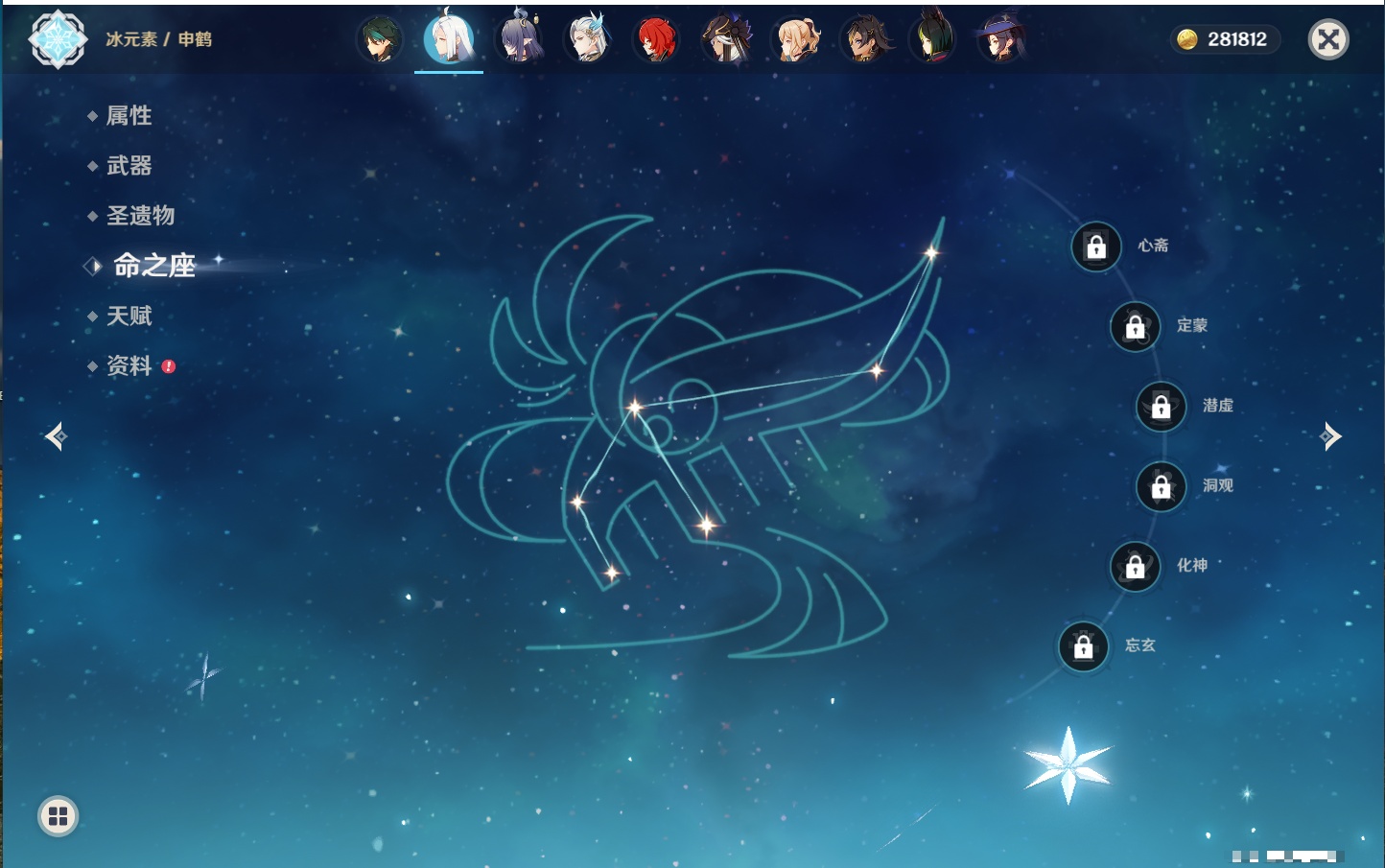Viewport: 1385px width, 868px height.
Task: Open the 圣遗物 artifacts tab
Action: [140, 216]
